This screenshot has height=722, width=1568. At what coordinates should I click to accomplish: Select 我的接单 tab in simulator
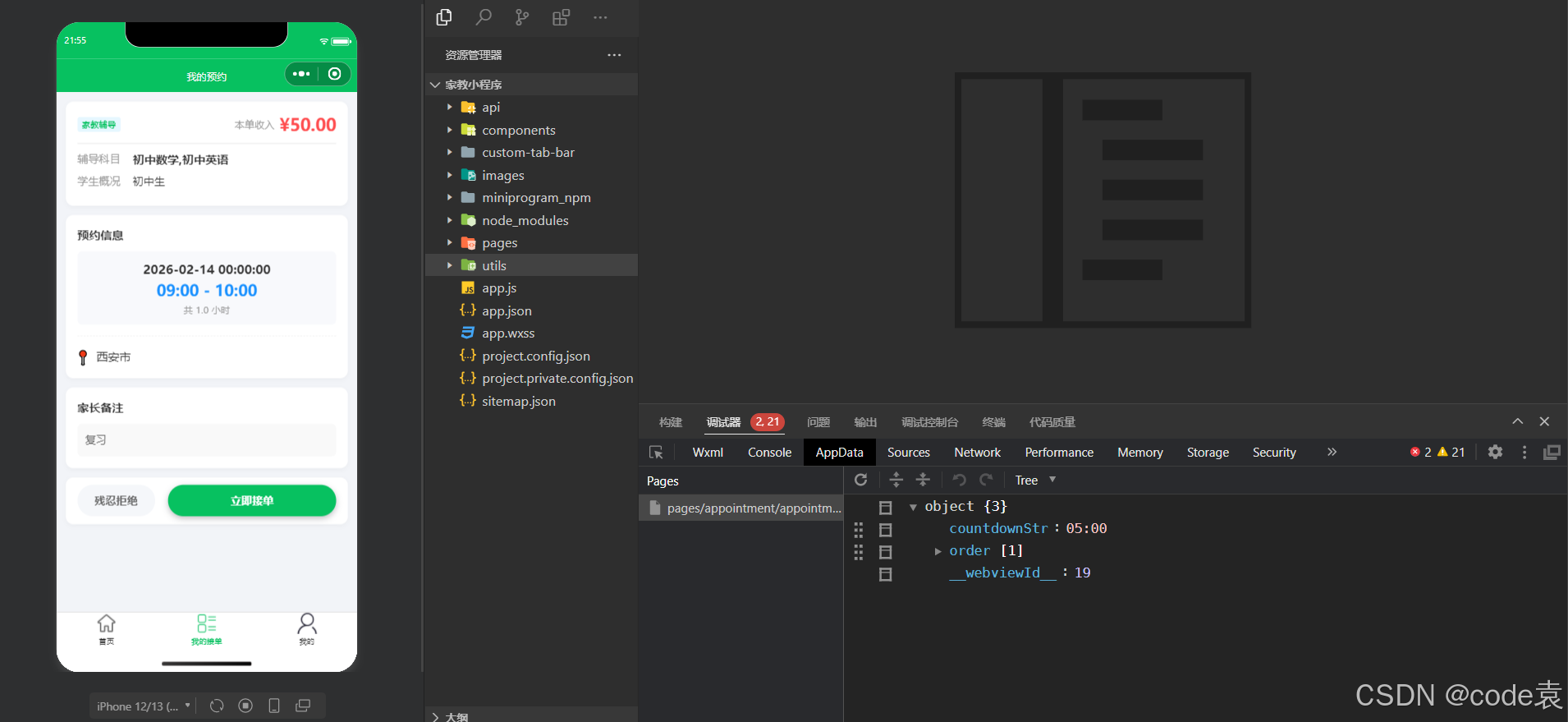pos(207,629)
